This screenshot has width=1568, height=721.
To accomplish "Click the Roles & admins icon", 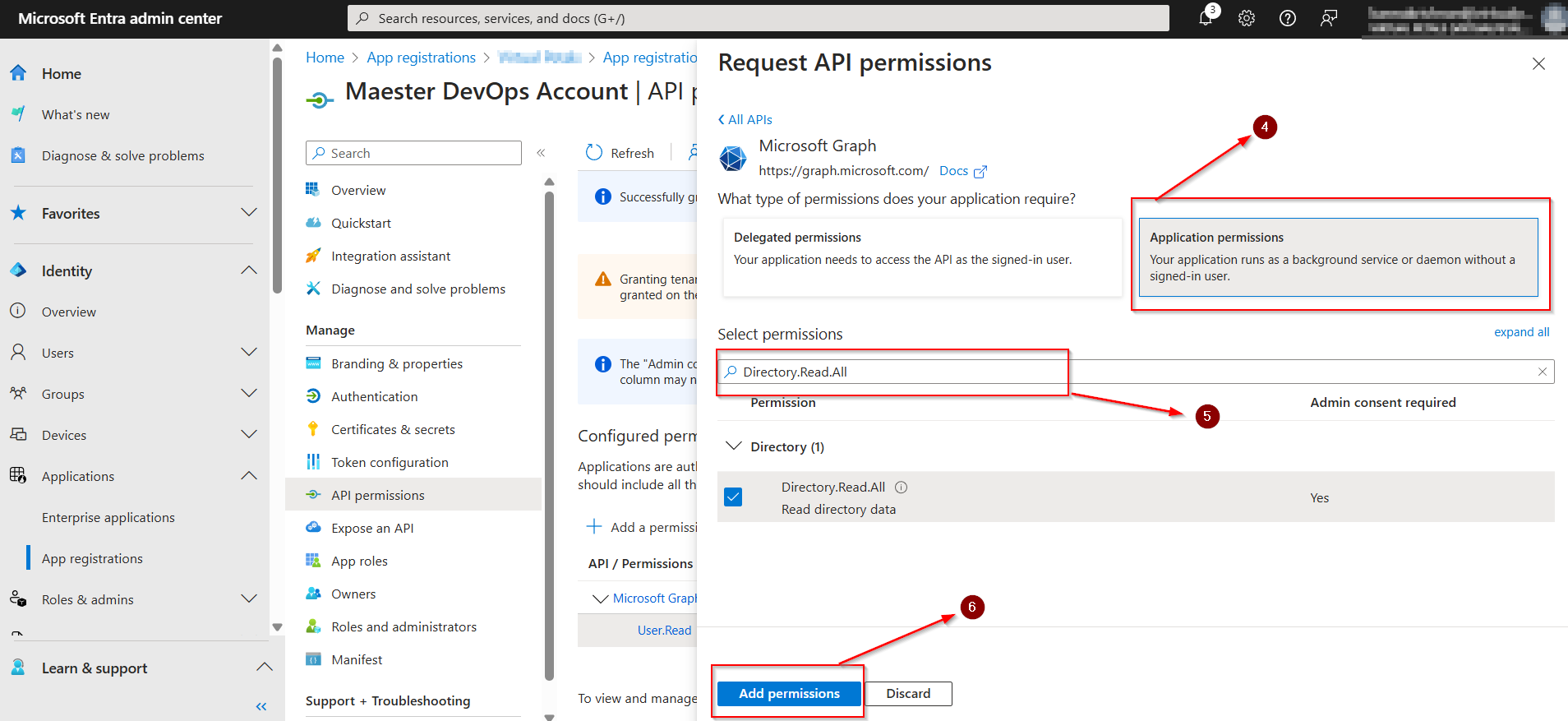I will pyautogui.click(x=18, y=599).
